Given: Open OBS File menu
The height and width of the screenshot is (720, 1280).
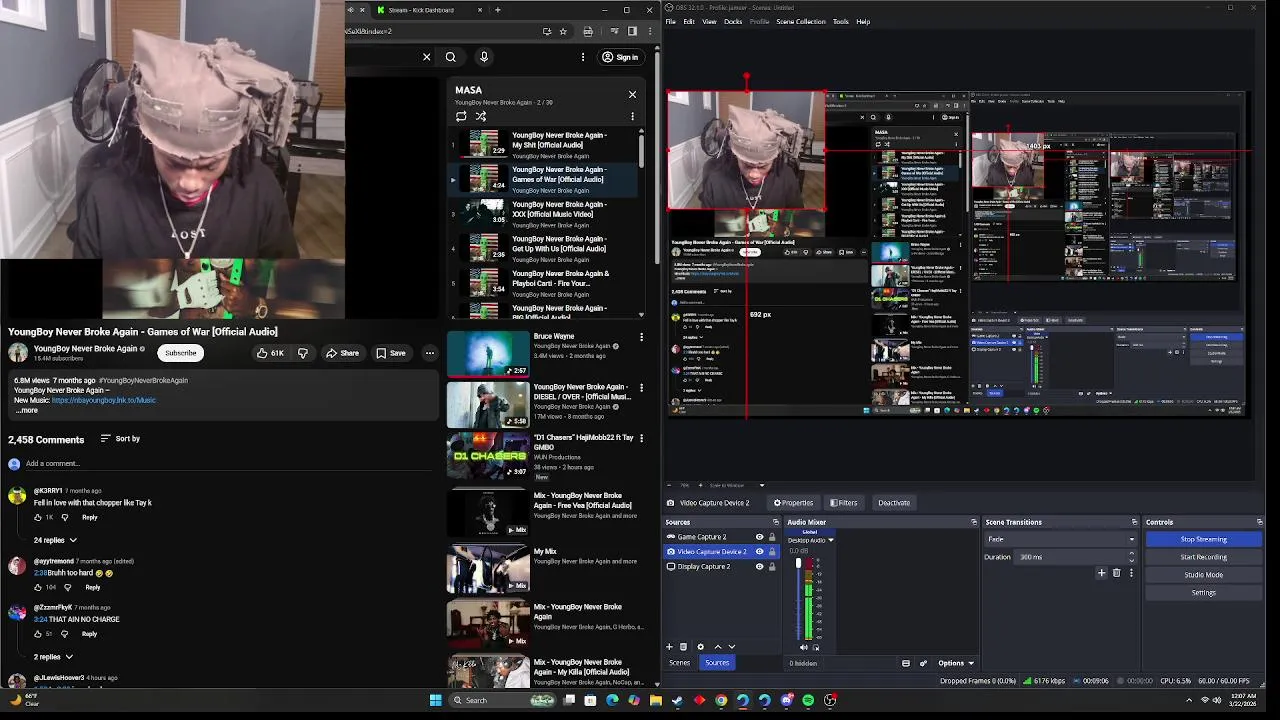Looking at the screenshot, I should pyautogui.click(x=671, y=21).
